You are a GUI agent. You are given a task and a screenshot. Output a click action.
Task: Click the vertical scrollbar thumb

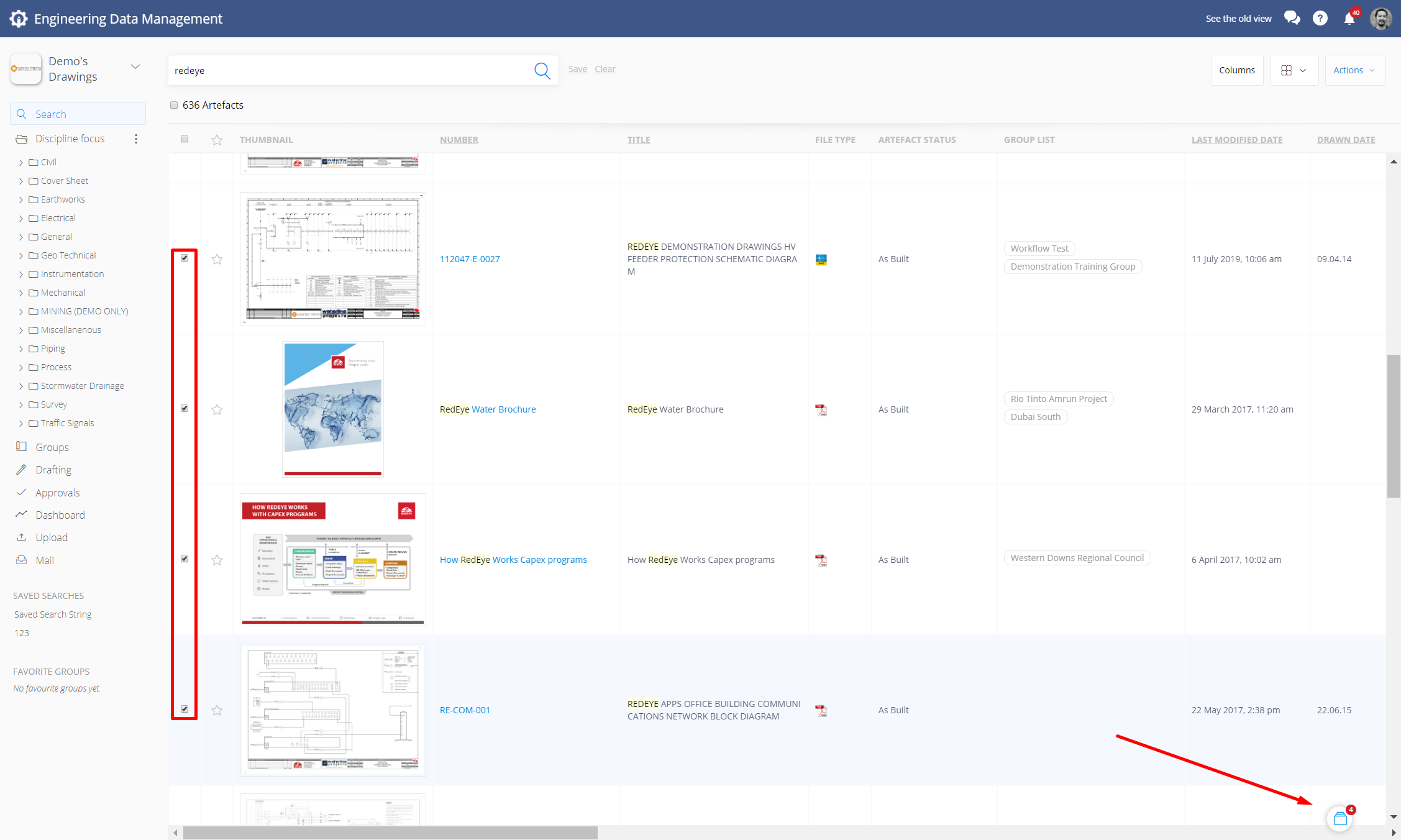[x=1394, y=426]
